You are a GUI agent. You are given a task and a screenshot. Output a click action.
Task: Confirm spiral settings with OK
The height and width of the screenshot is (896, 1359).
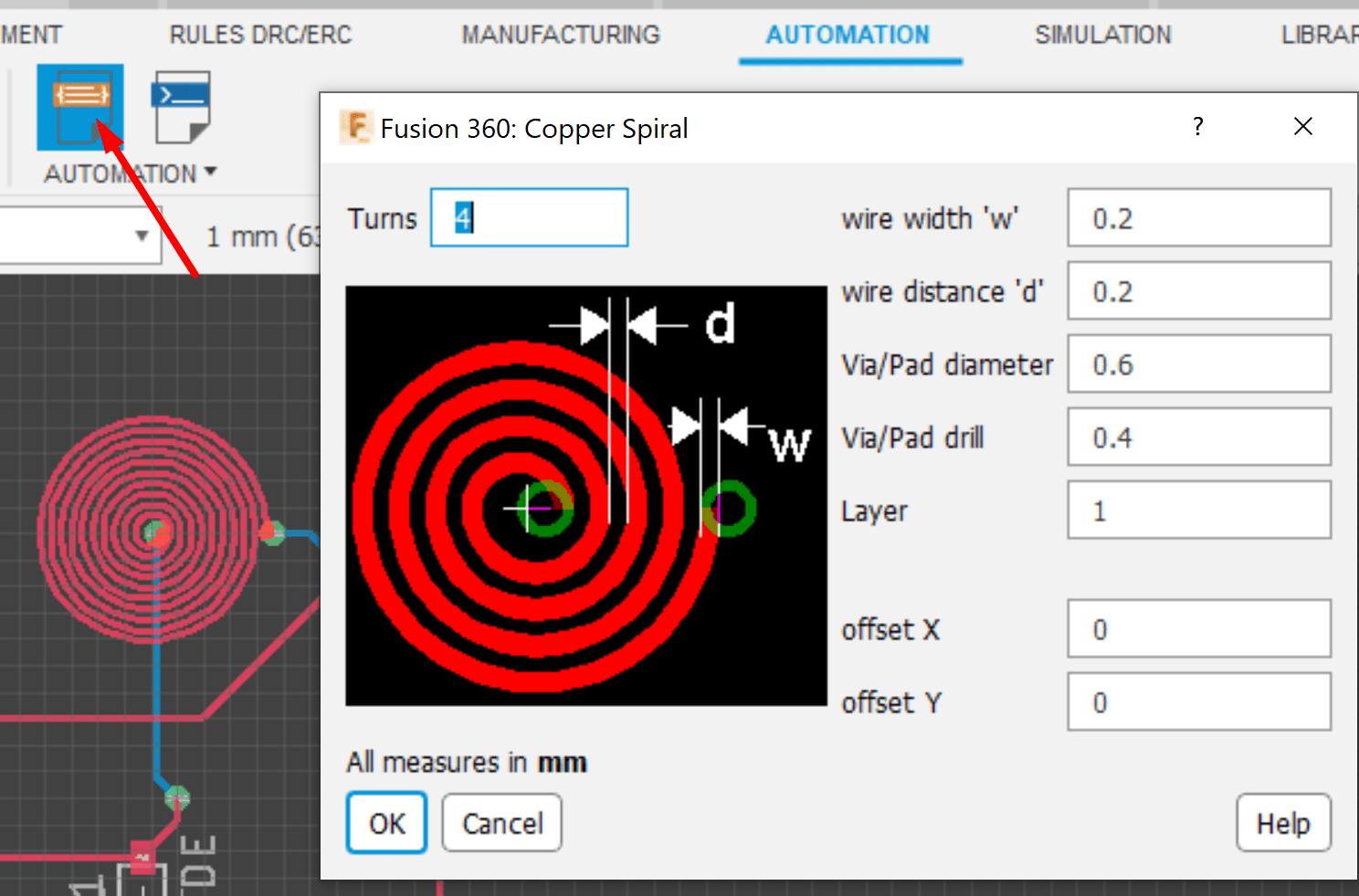(386, 822)
